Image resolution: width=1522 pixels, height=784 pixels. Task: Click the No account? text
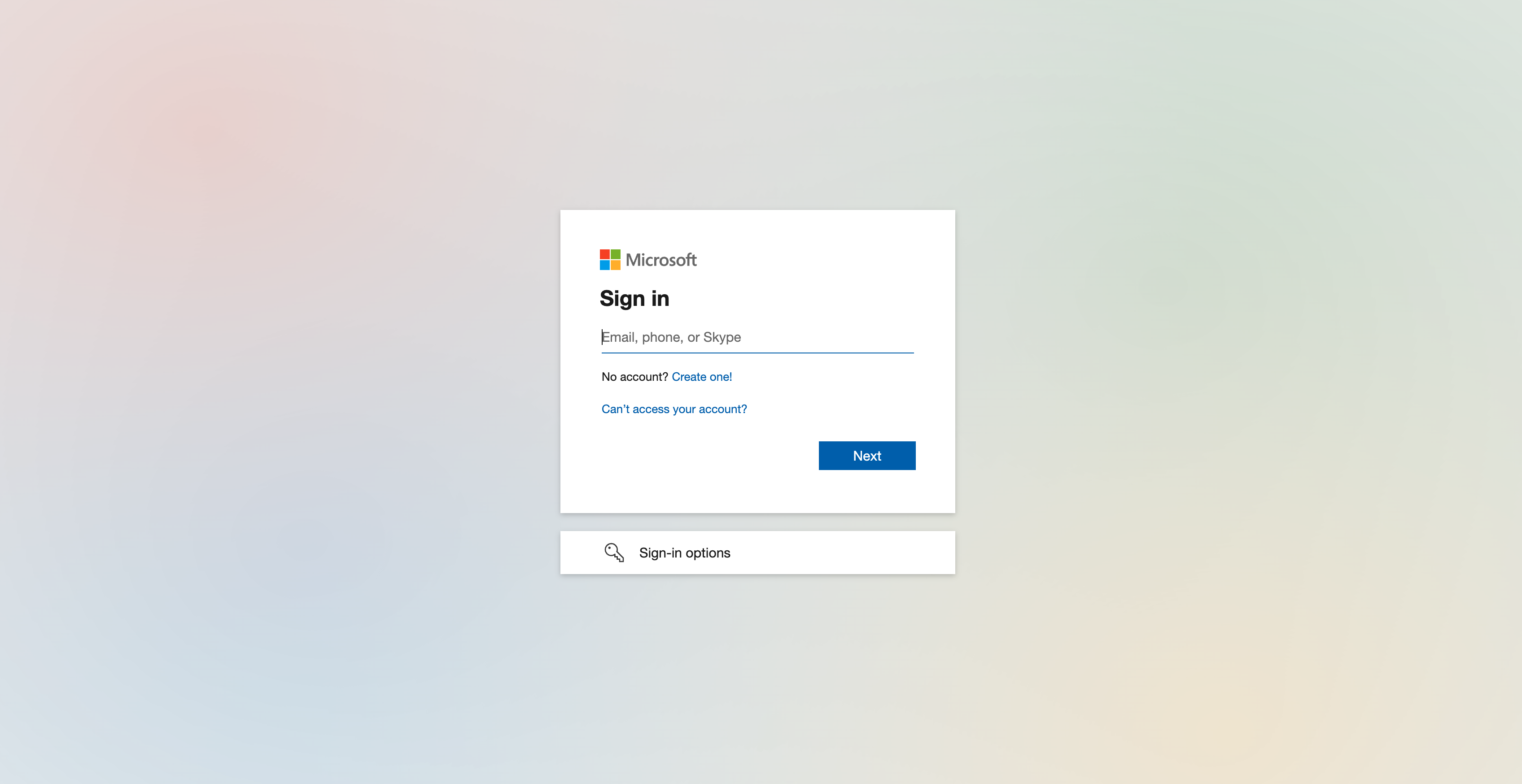pyautogui.click(x=634, y=377)
